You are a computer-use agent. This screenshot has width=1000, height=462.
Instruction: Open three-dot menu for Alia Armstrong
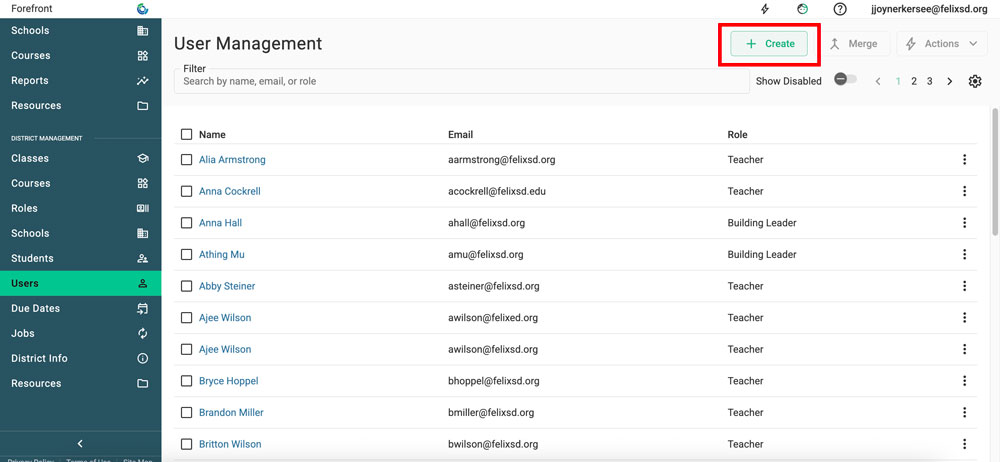964,160
